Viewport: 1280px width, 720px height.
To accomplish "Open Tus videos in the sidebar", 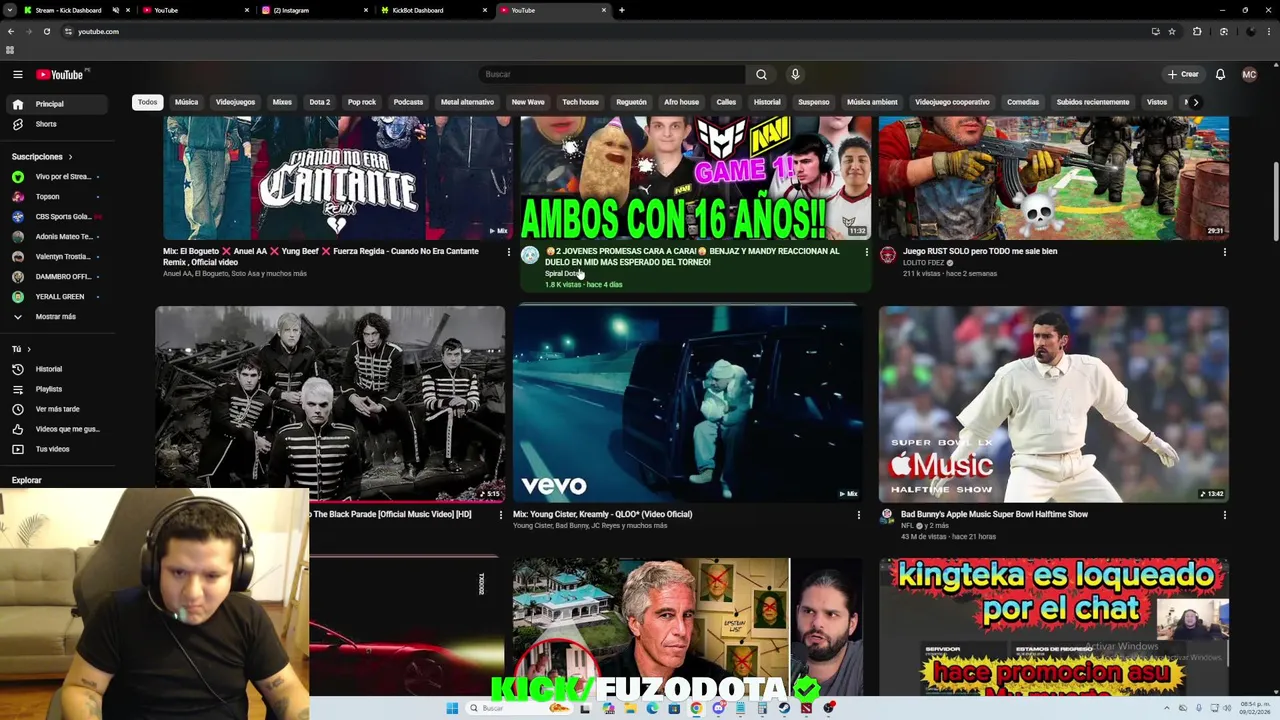I will point(57,449).
